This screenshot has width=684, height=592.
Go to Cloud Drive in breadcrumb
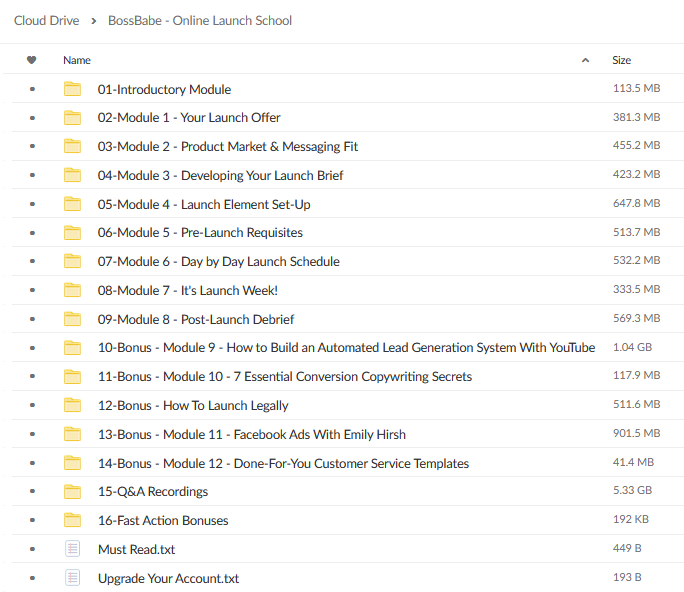point(46,20)
